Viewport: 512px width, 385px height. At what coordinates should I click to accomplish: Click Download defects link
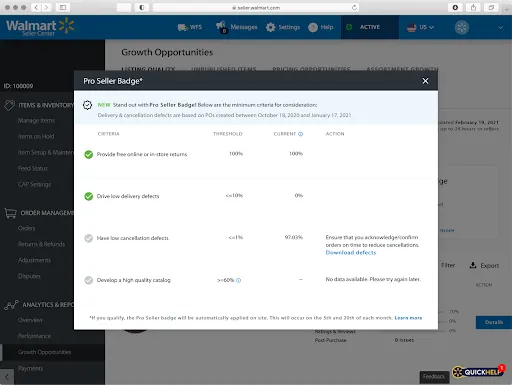[351, 253]
